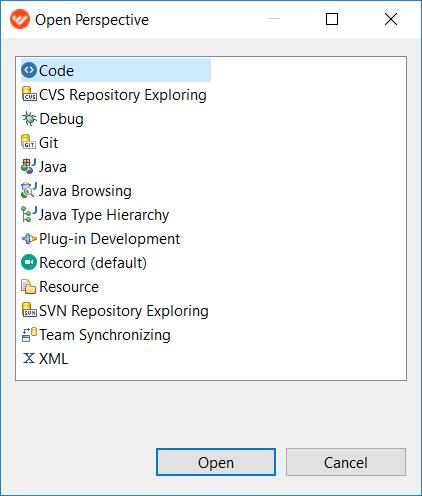Select the Plug-in Development plug icon
The image size is (422, 496).
[29, 239]
